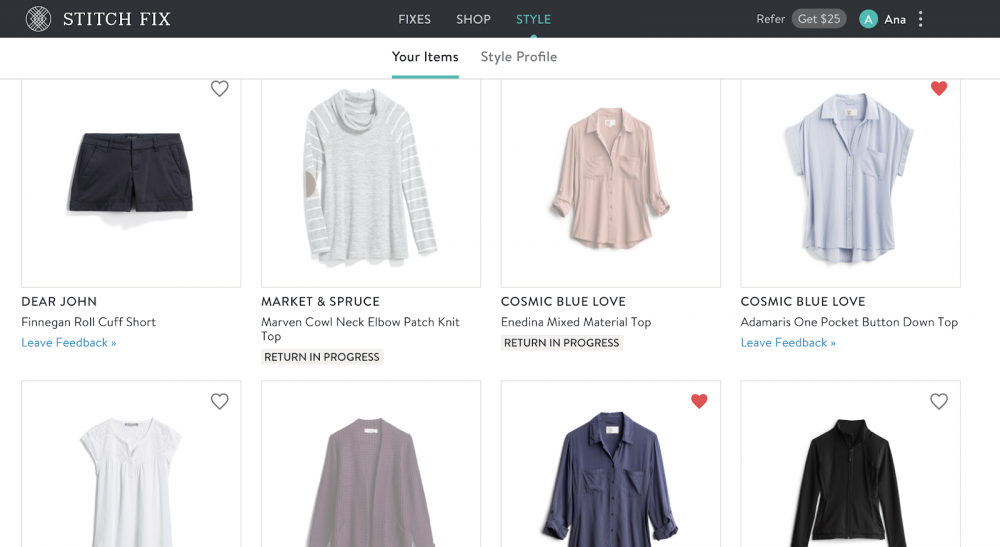View the pink Enedina Mixed Material Top
Screen dimensions: 1000x547
tap(610, 182)
